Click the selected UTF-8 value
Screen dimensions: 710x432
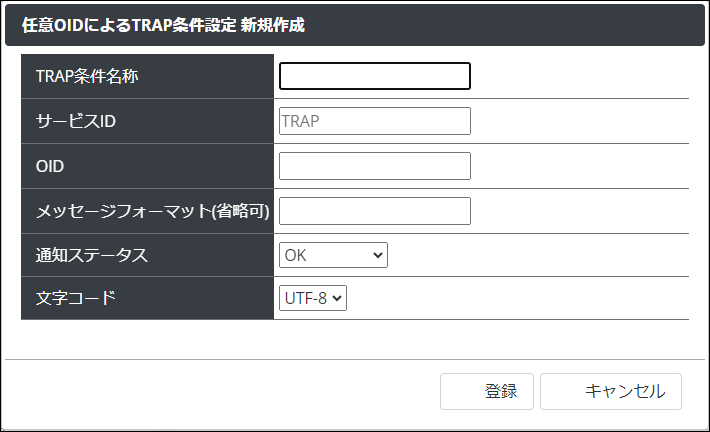(305, 298)
